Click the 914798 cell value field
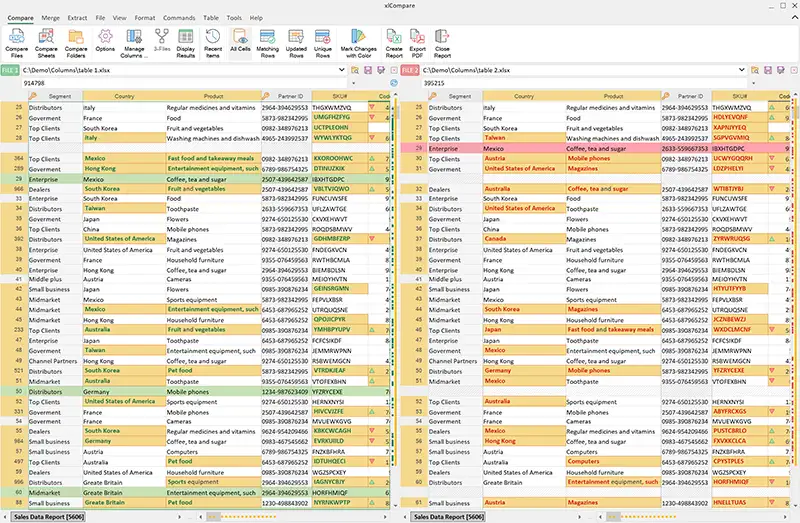The height and width of the screenshot is (523, 800). pyautogui.click(x=184, y=83)
